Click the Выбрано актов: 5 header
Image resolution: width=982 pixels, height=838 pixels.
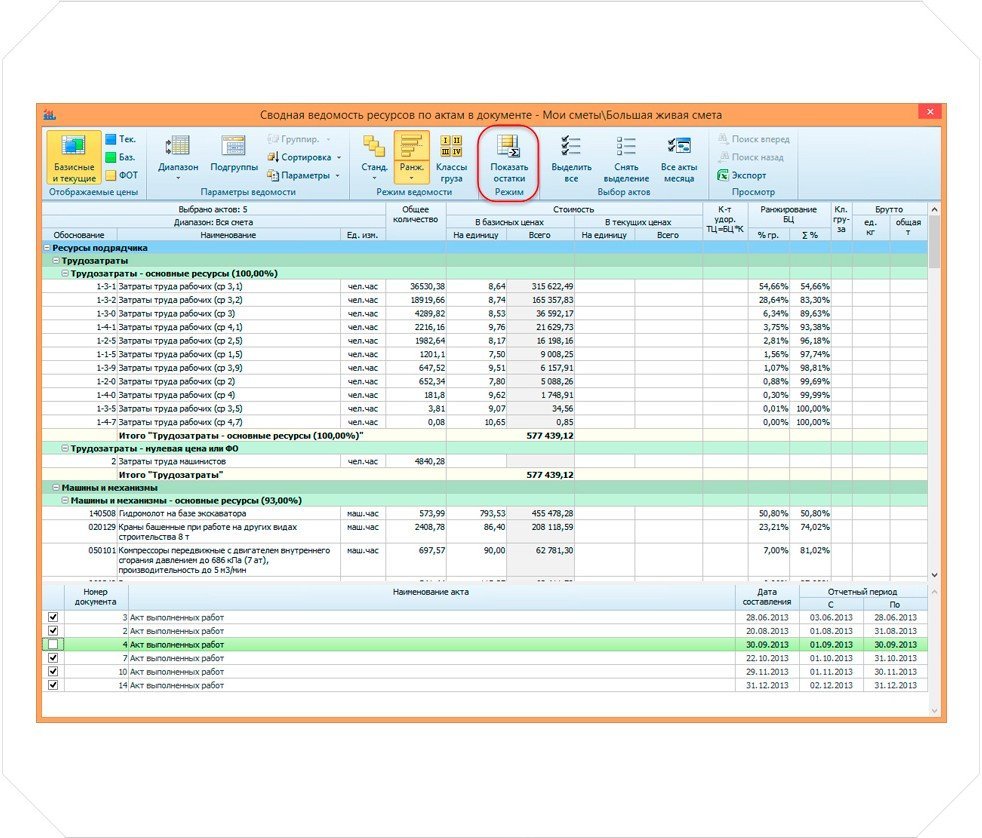[213, 209]
